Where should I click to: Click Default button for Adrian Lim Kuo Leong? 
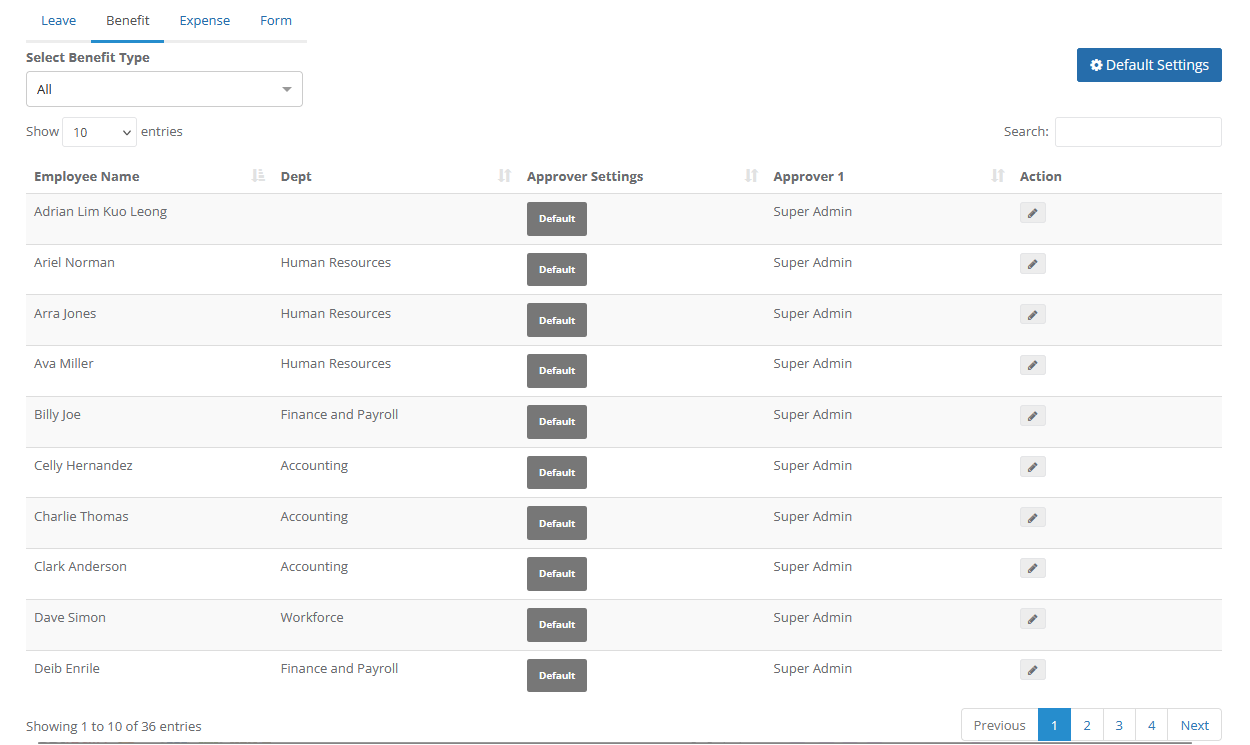(x=557, y=219)
